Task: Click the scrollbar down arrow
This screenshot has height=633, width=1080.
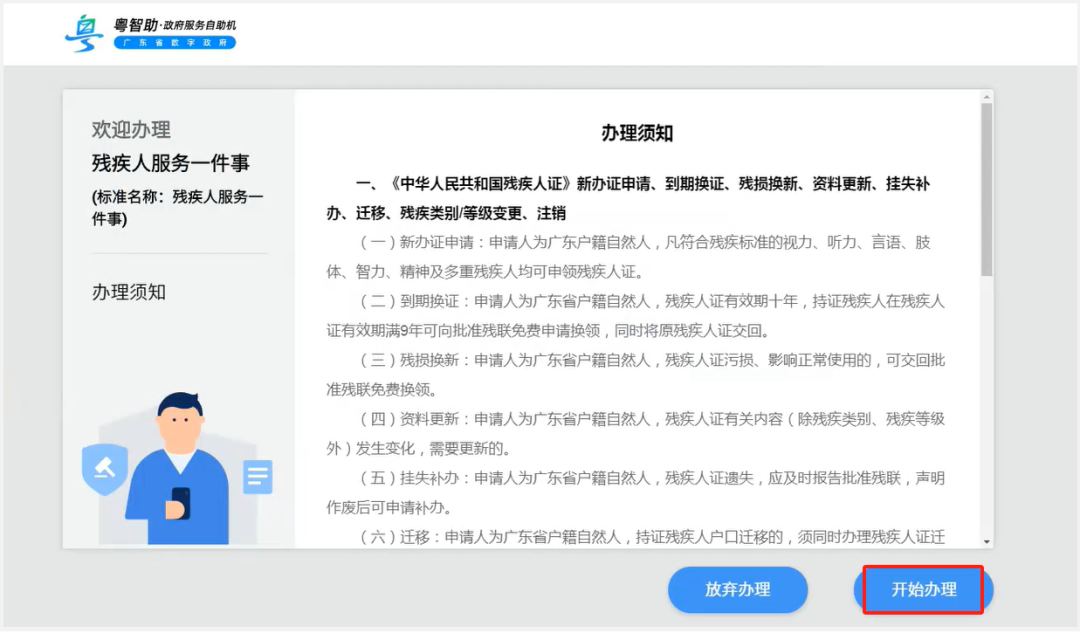Action: [x=988, y=540]
